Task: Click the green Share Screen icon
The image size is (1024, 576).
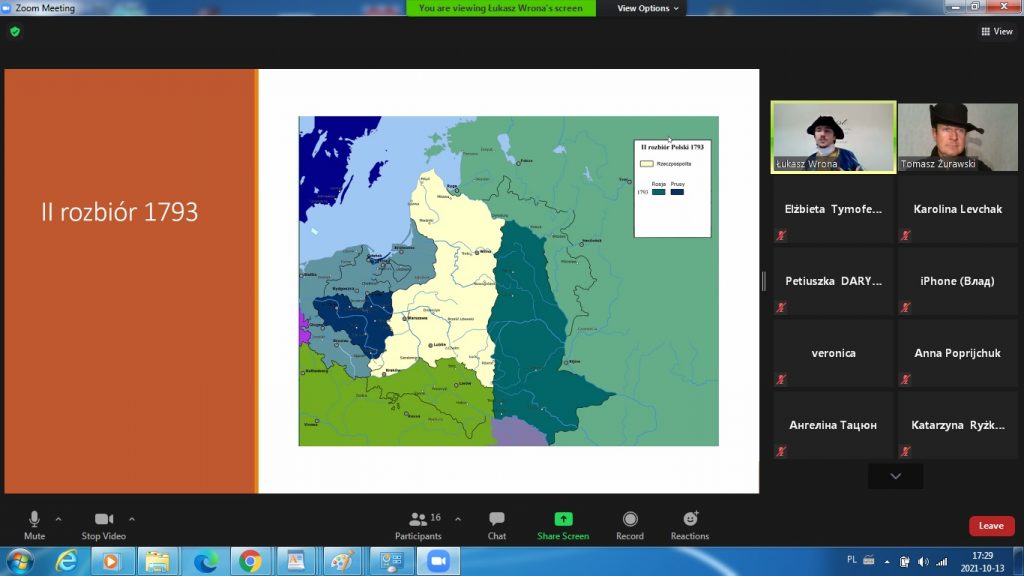Action: click(563, 519)
